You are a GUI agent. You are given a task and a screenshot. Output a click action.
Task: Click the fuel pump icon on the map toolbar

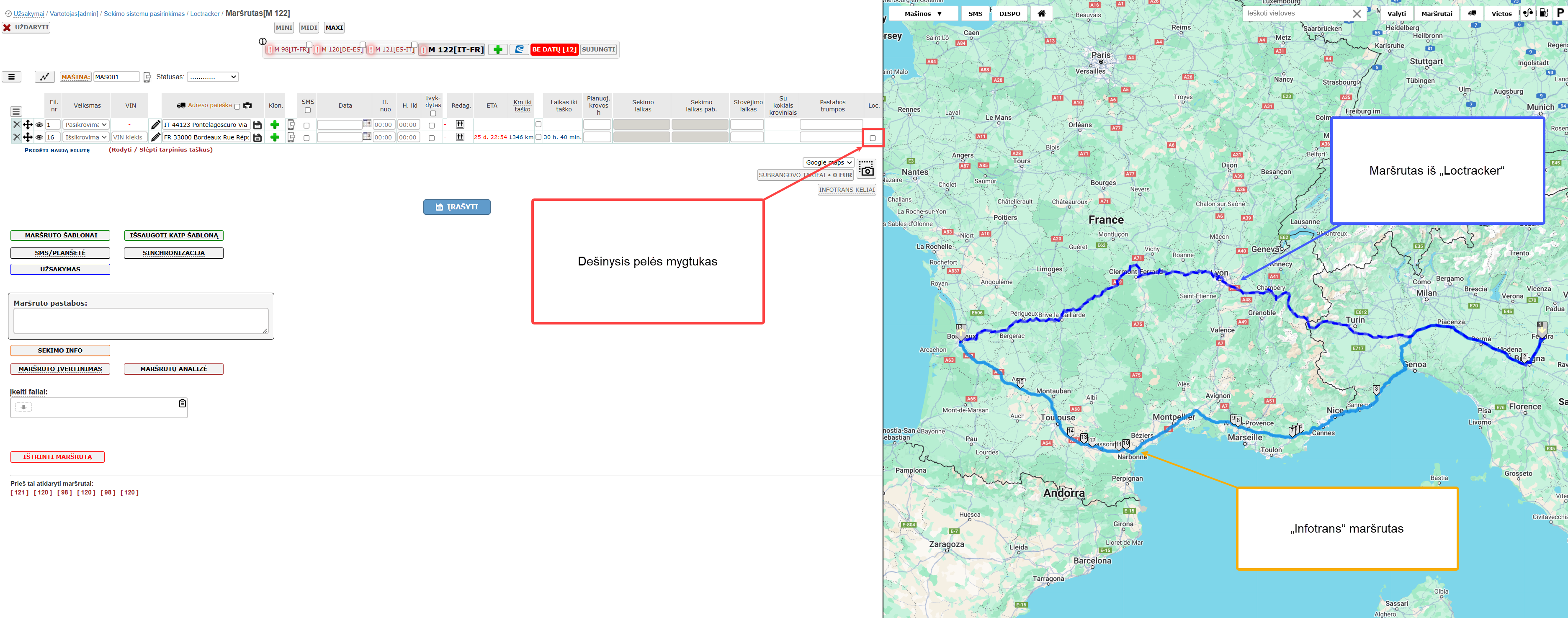coord(1544,13)
